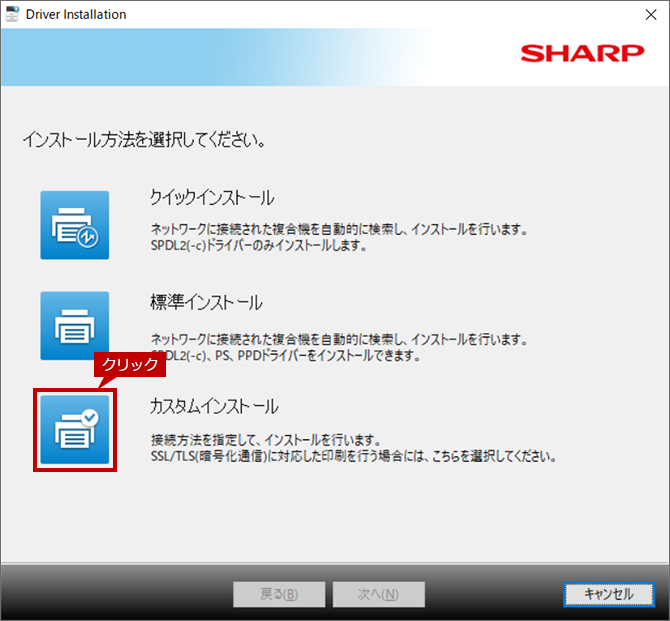This screenshot has height=621, width=670.
Task: Choose the 標準インストール printer icon
Action: [75, 326]
